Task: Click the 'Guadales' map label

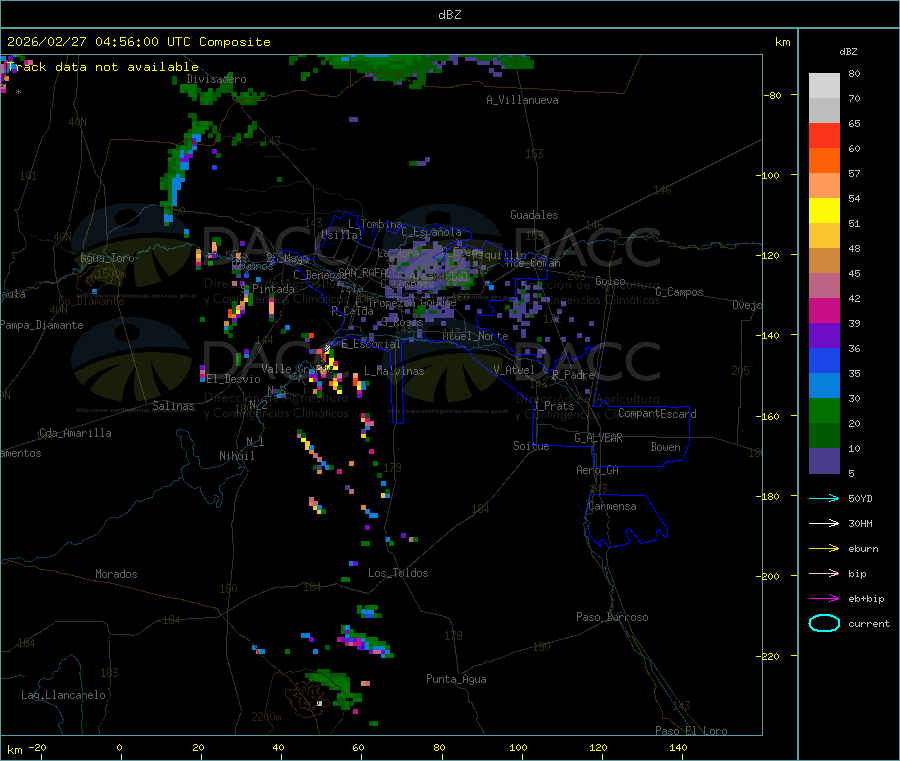Action: click(x=534, y=215)
